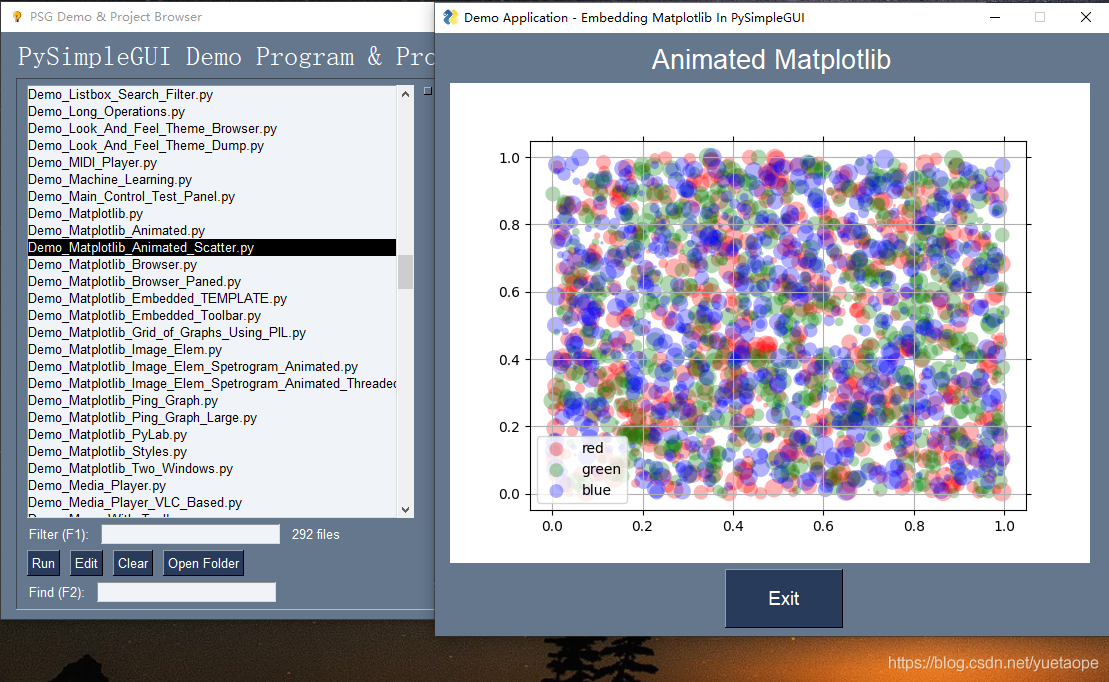Open the Edit button in Project Browser
1109x682 pixels.
pyautogui.click(x=86, y=563)
